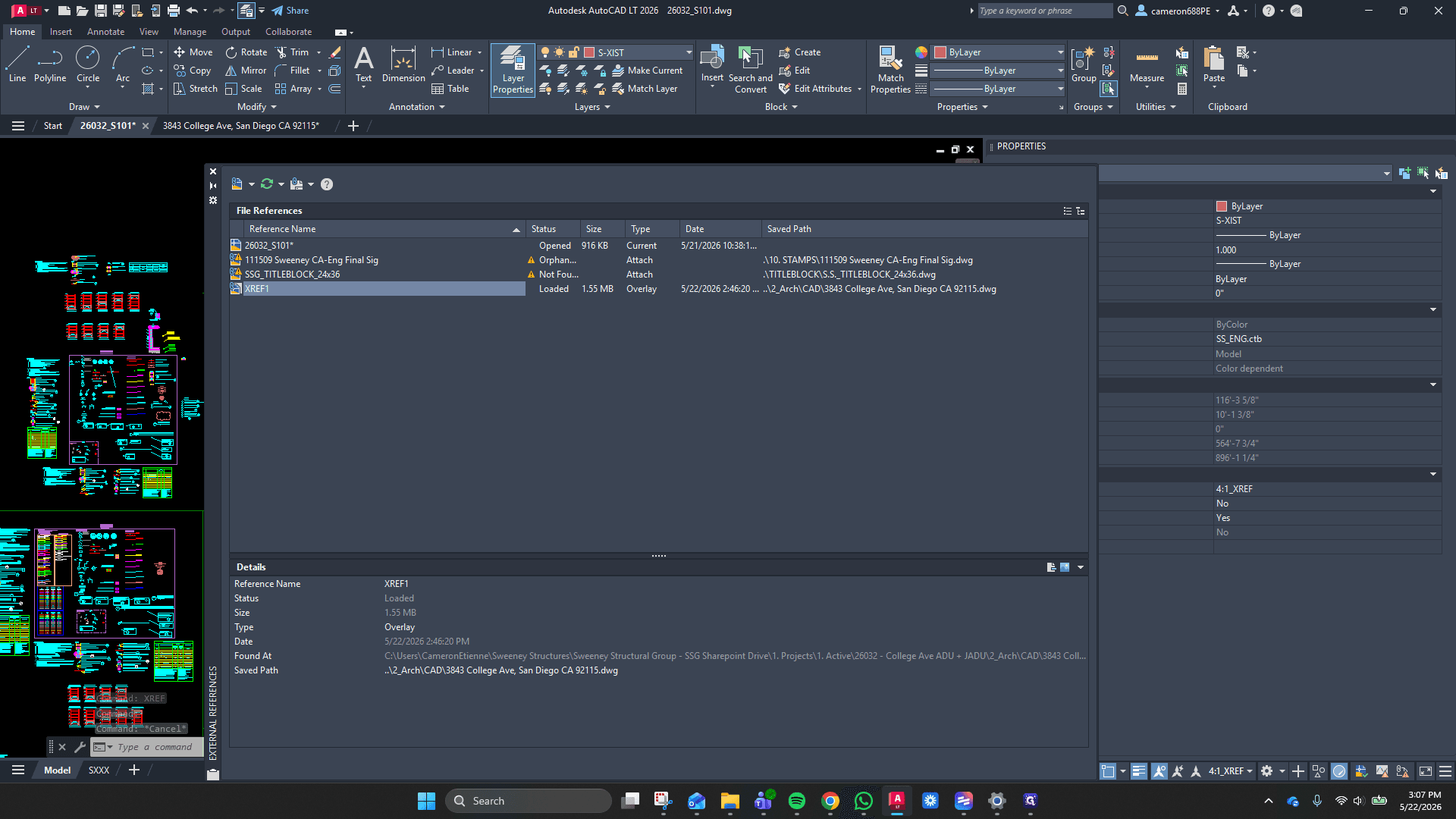The width and height of the screenshot is (1456, 819).
Task: Click the Attach DWG icon in External References
Action: click(x=237, y=184)
